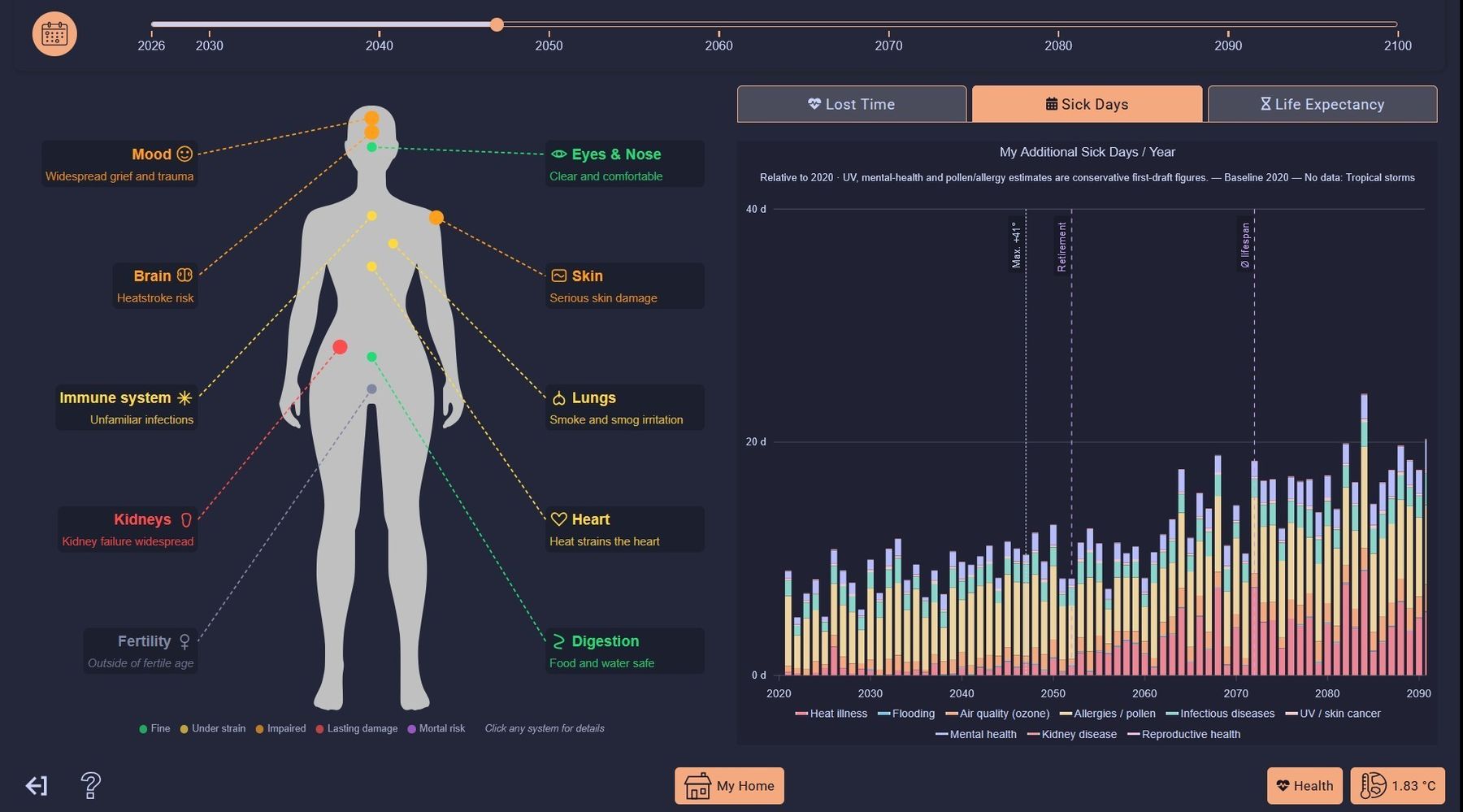
Task: Click the orange shoulder skin dot
Action: point(436,218)
